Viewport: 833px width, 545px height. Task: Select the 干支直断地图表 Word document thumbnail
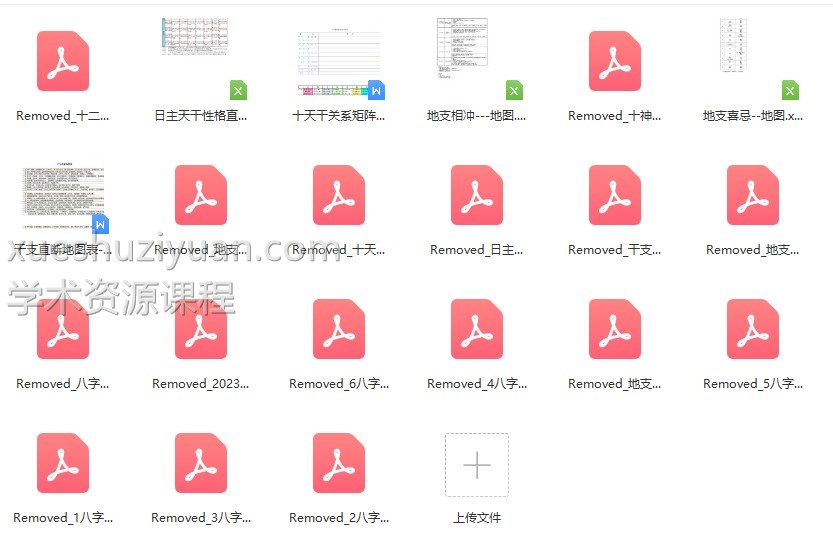pos(64,198)
